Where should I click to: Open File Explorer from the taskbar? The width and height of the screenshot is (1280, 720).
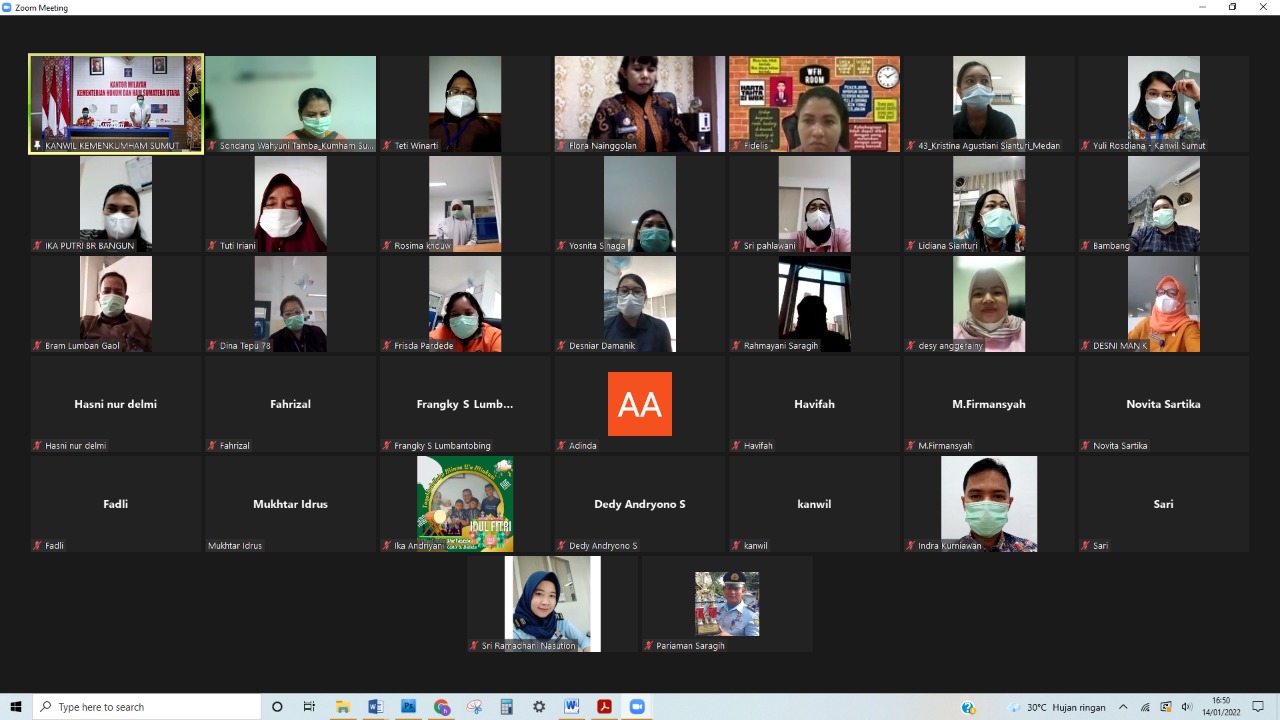point(342,707)
